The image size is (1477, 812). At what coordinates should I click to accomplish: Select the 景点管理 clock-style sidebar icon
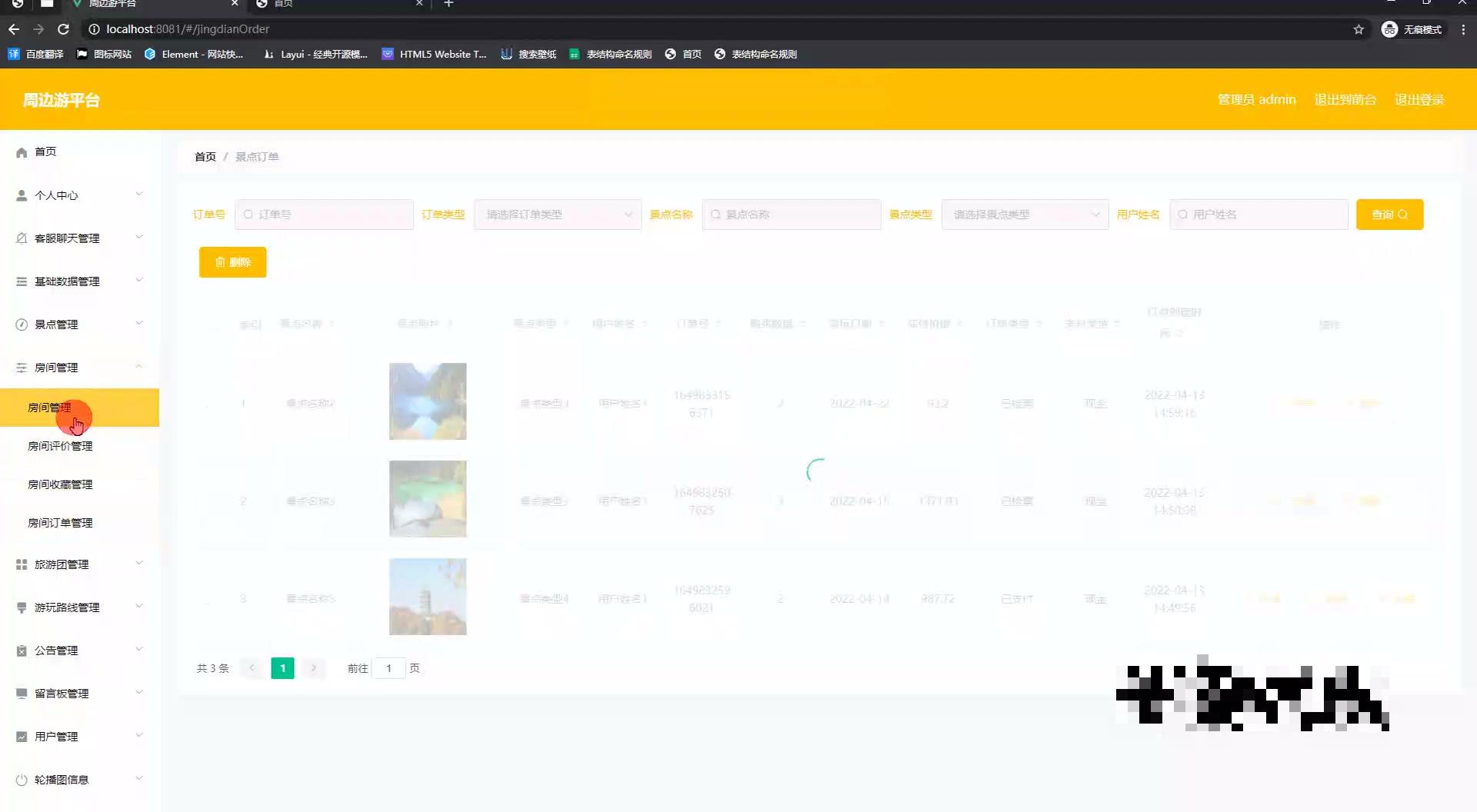(x=22, y=324)
